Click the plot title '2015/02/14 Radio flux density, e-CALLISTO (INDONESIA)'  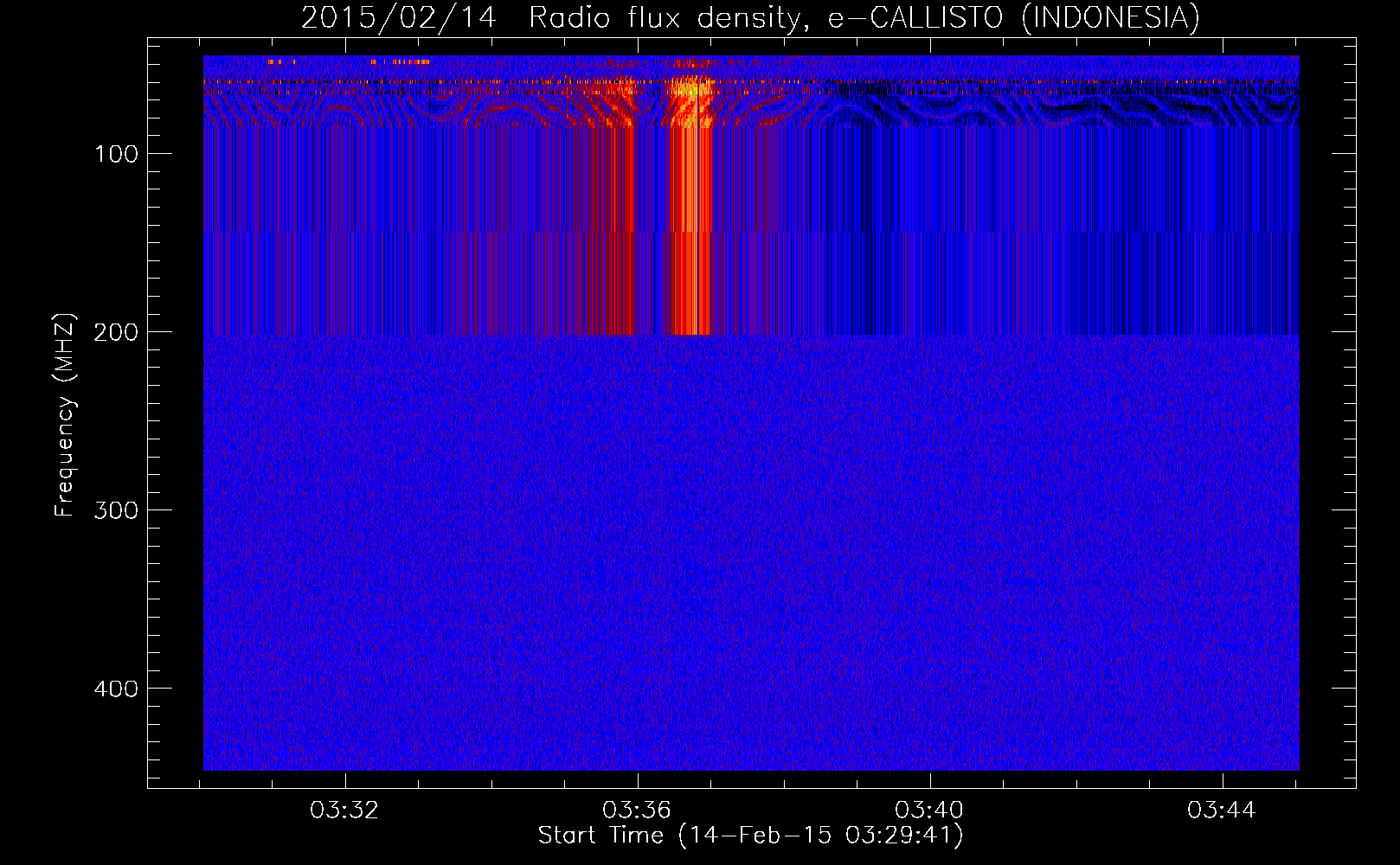750,17
